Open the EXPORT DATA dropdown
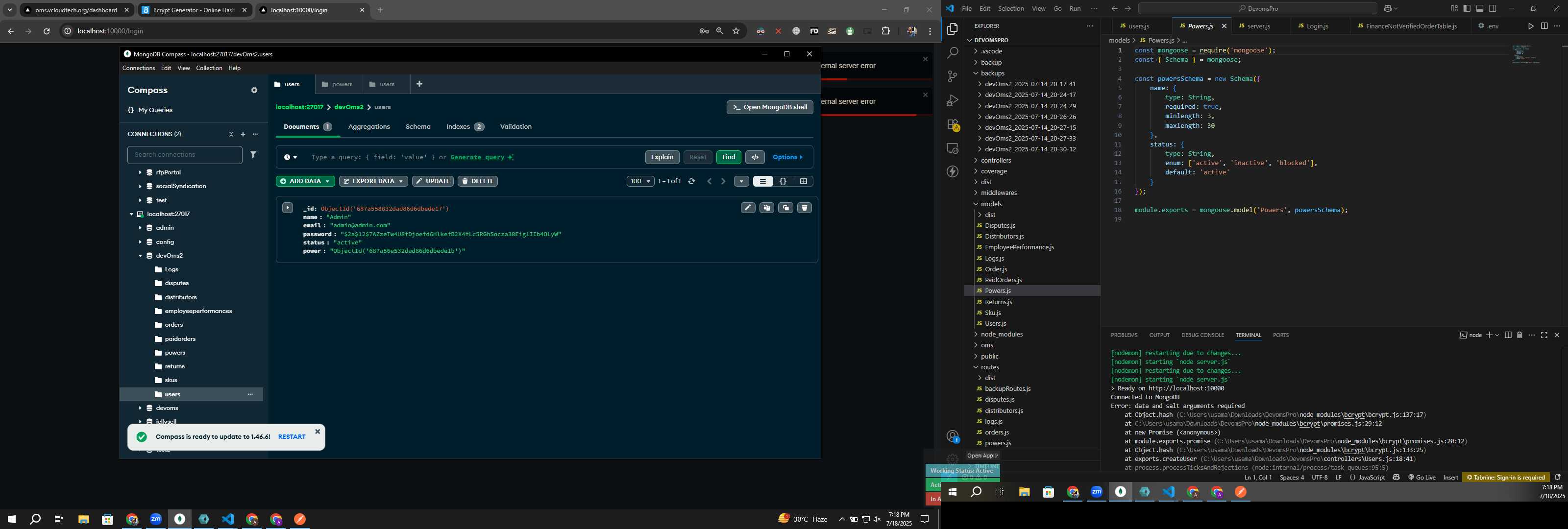Image resolution: width=1568 pixels, height=529 pixels. click(x=373, y=181)
